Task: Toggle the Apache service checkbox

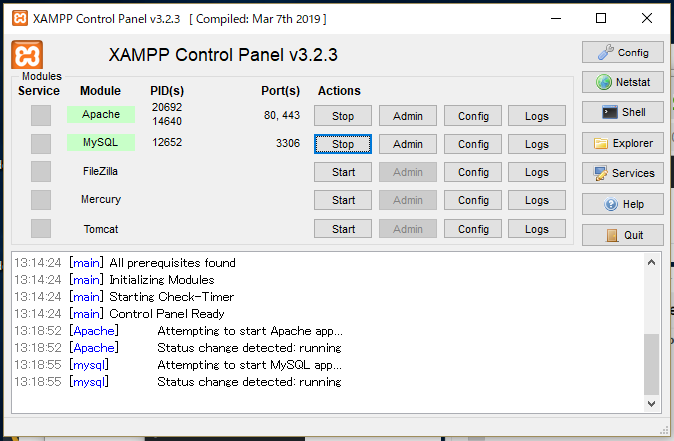Action: (x=40, y=115)
